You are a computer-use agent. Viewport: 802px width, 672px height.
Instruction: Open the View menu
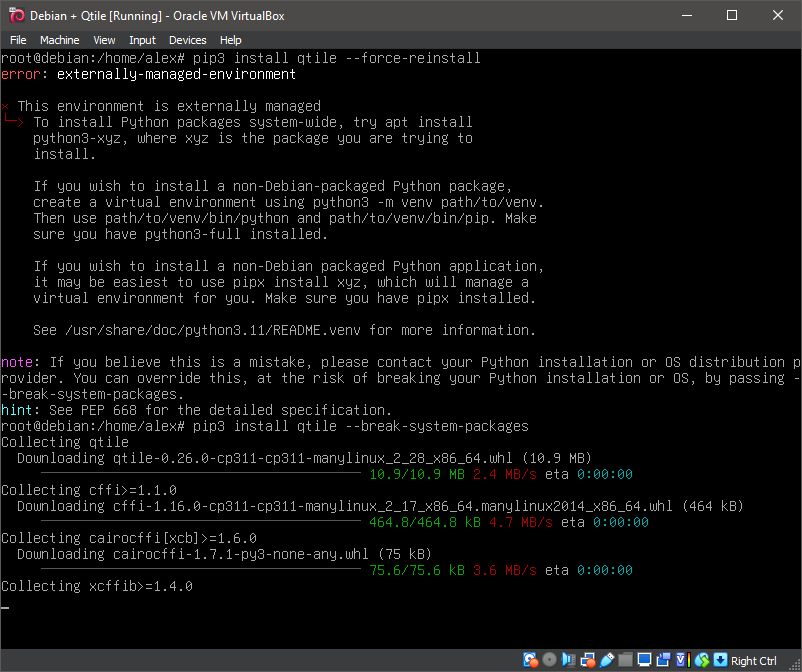[x=104, y=39]
